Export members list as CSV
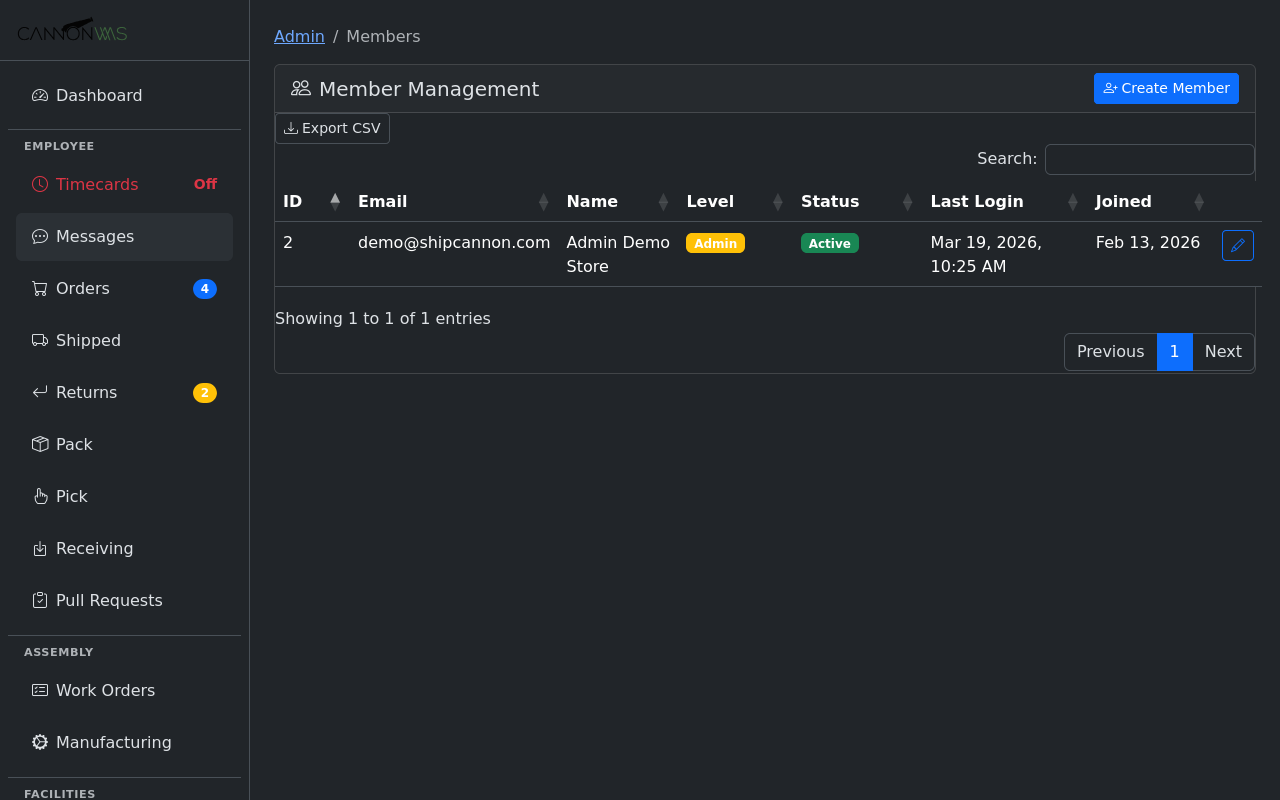This screenshot has height=800, width=1280. click(x=332, y=129)
